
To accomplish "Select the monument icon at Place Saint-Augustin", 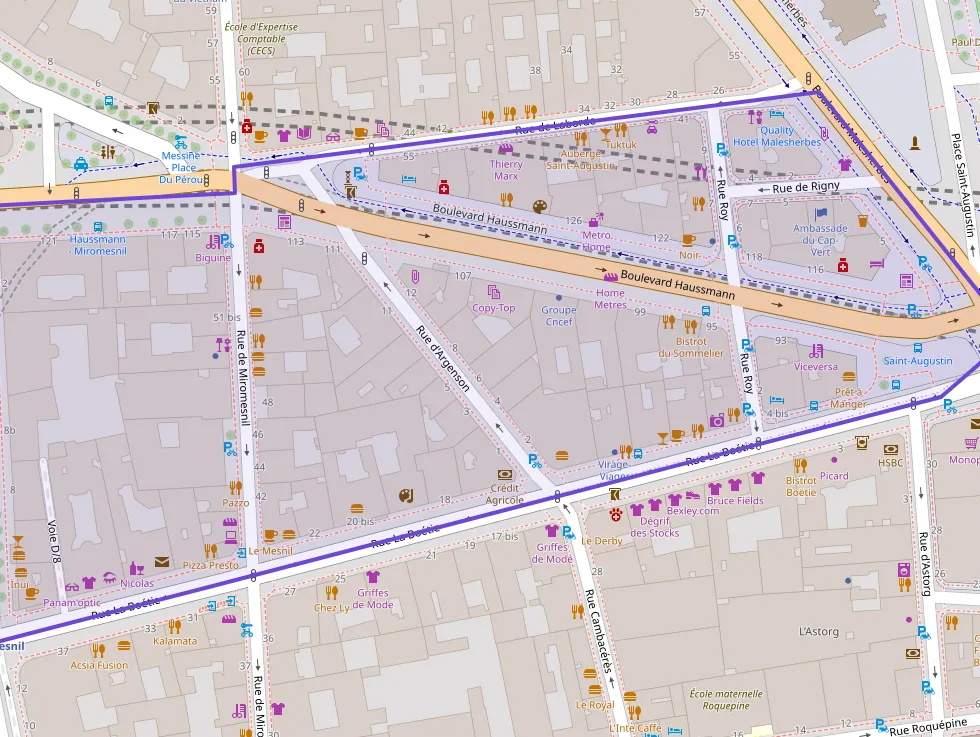I will pos(914,143).
